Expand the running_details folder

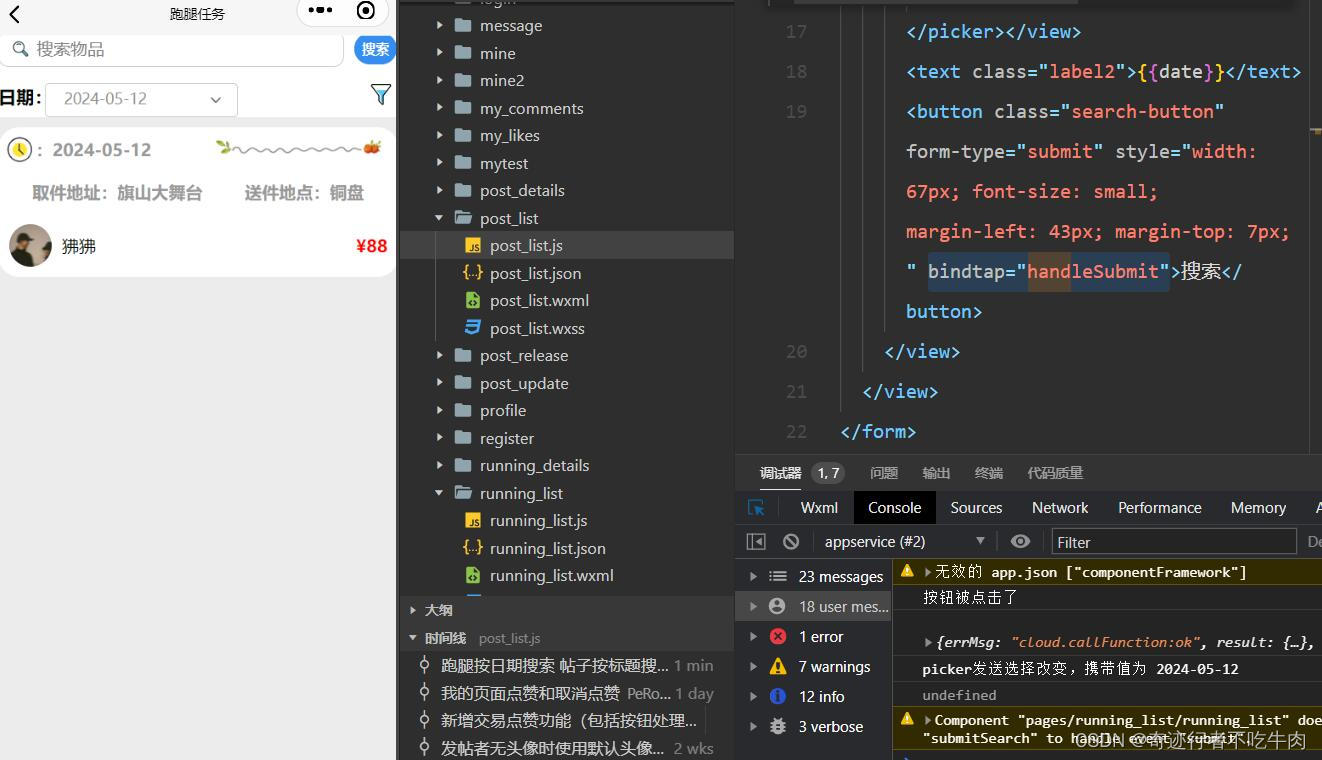click(x=534, y=465)
